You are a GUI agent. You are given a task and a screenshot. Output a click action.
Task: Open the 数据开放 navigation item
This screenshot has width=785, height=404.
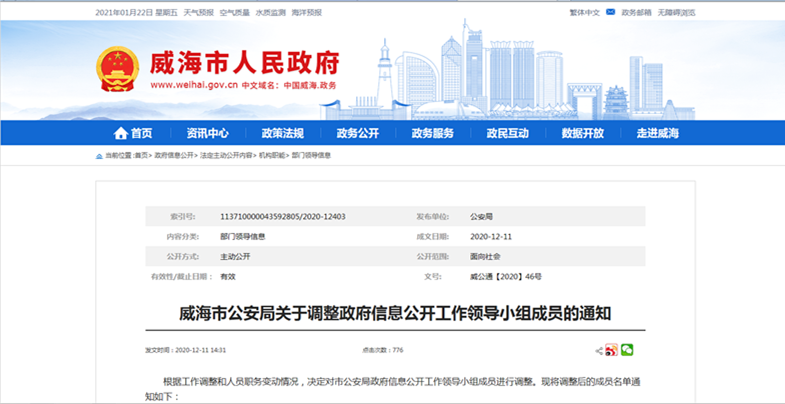coord(582,133)
